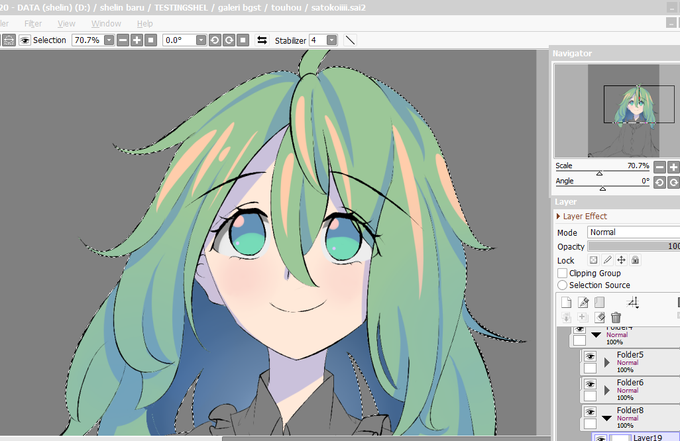680x441 pixels.
Task: Toggle the box below Folder8's eye icon
Action: (590, 424)
